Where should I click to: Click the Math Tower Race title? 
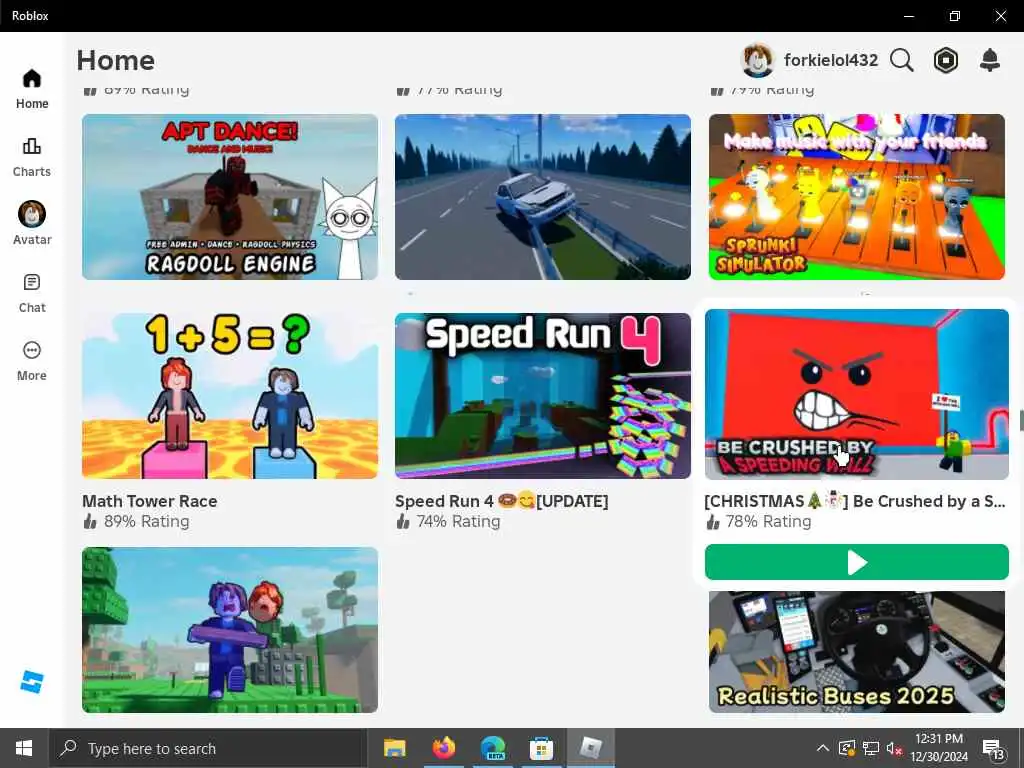pyautogui.click(x=150, y=501)
